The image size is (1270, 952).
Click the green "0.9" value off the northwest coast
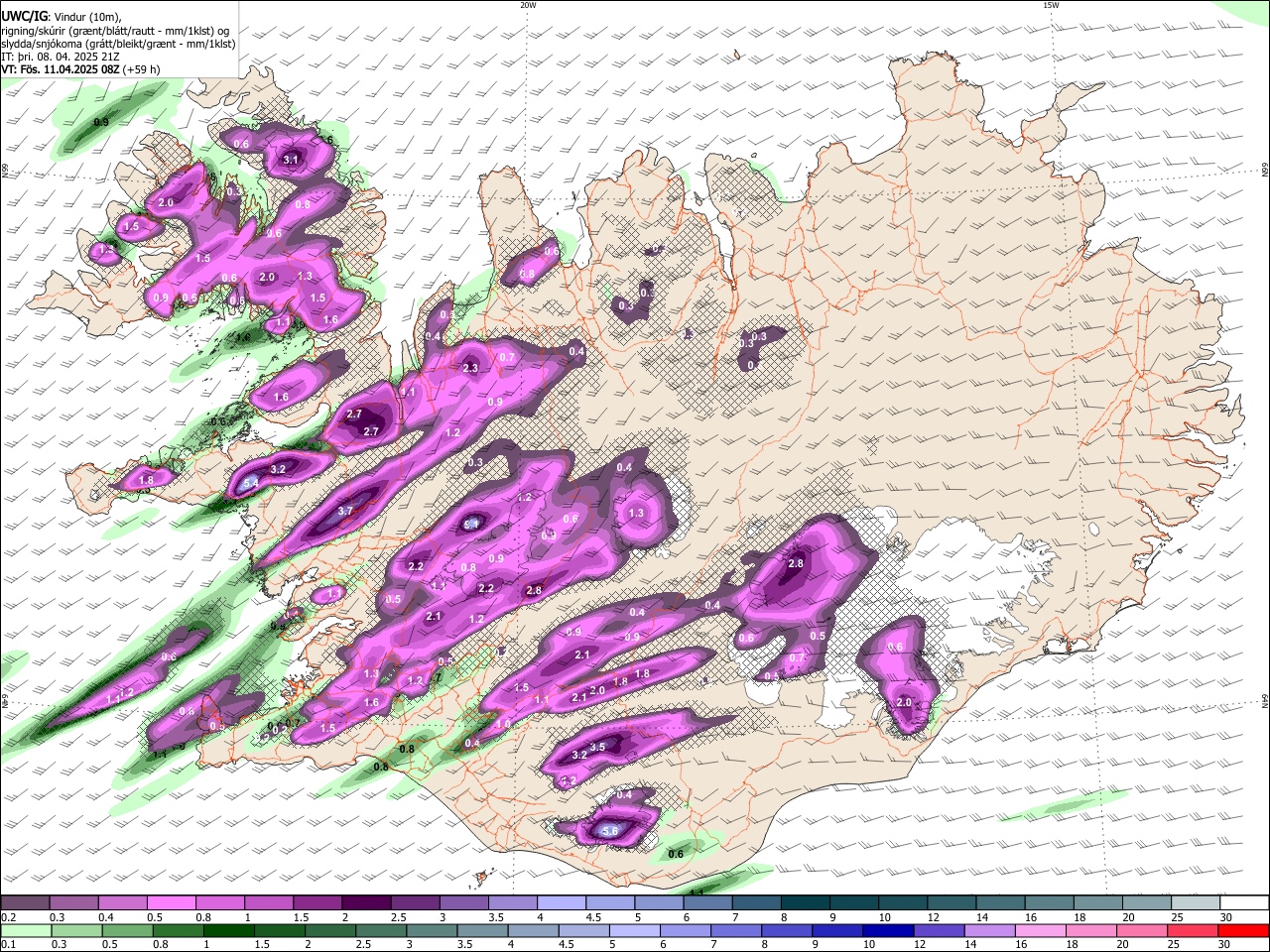tap(101, 122)
